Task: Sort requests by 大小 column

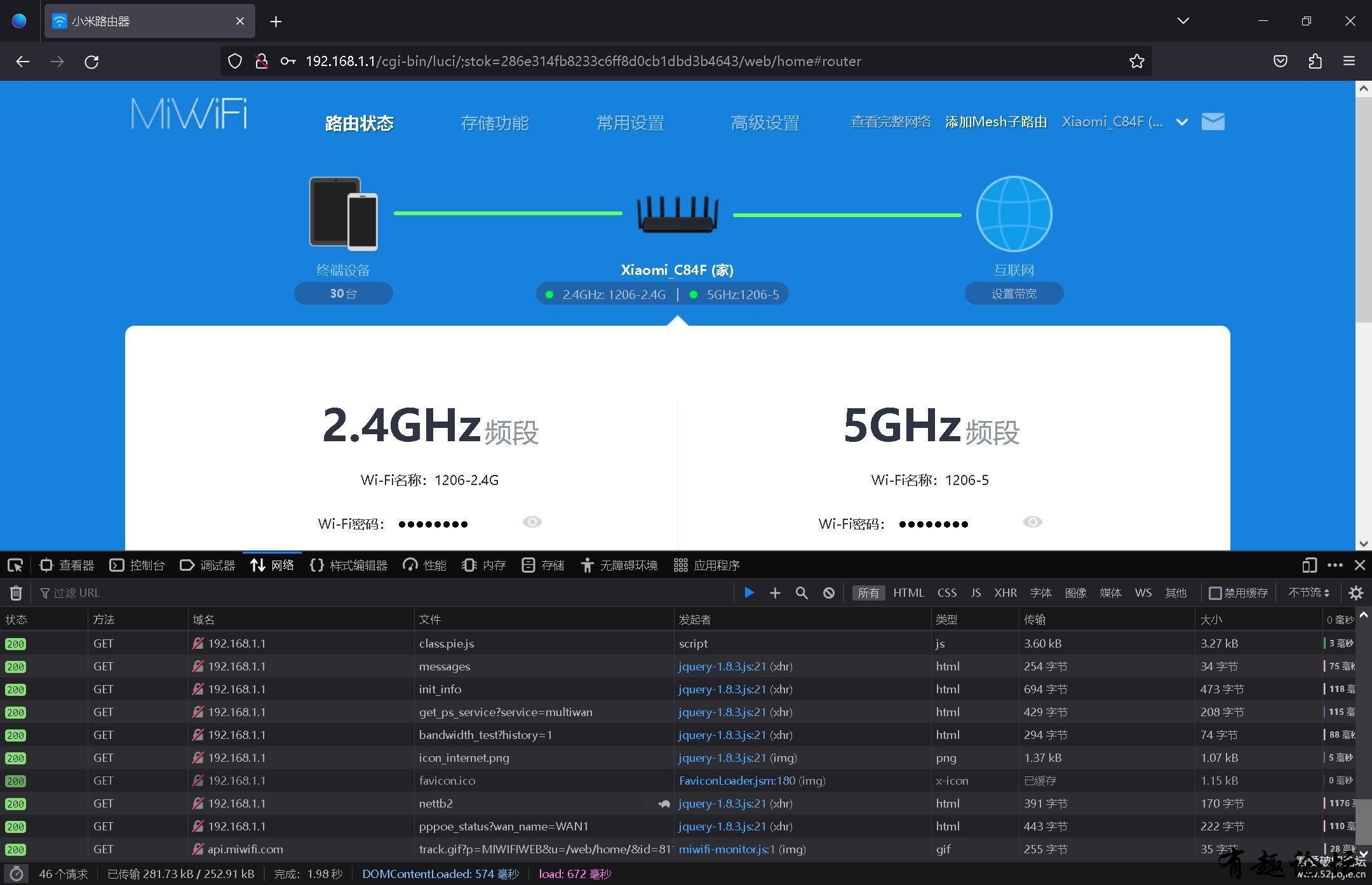Action: coord(1258,619)
